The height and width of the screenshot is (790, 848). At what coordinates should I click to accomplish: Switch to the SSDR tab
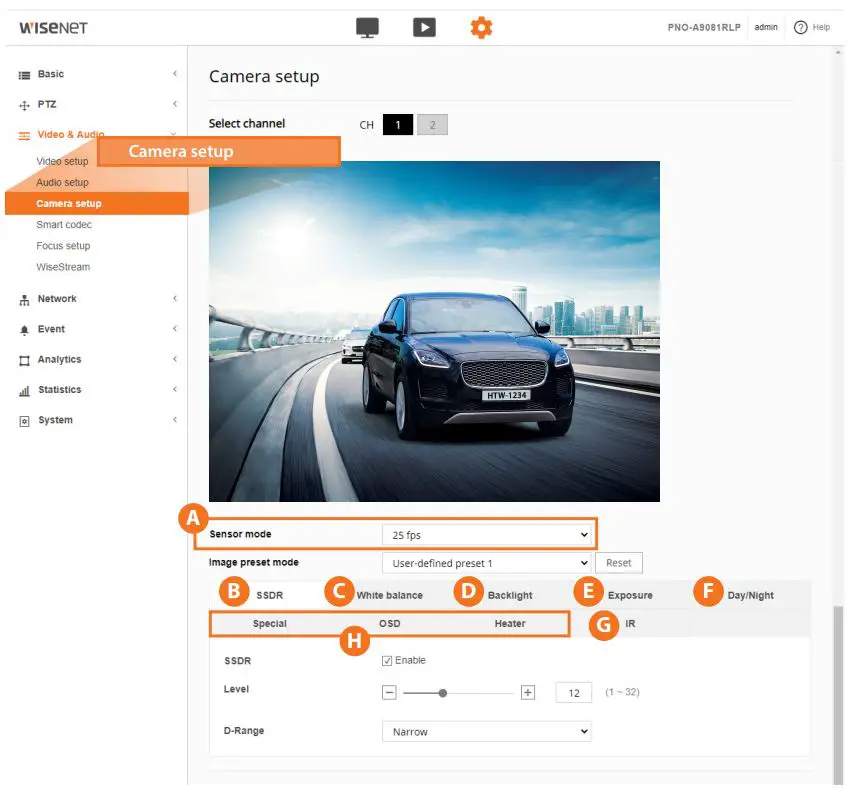(269, 595)
